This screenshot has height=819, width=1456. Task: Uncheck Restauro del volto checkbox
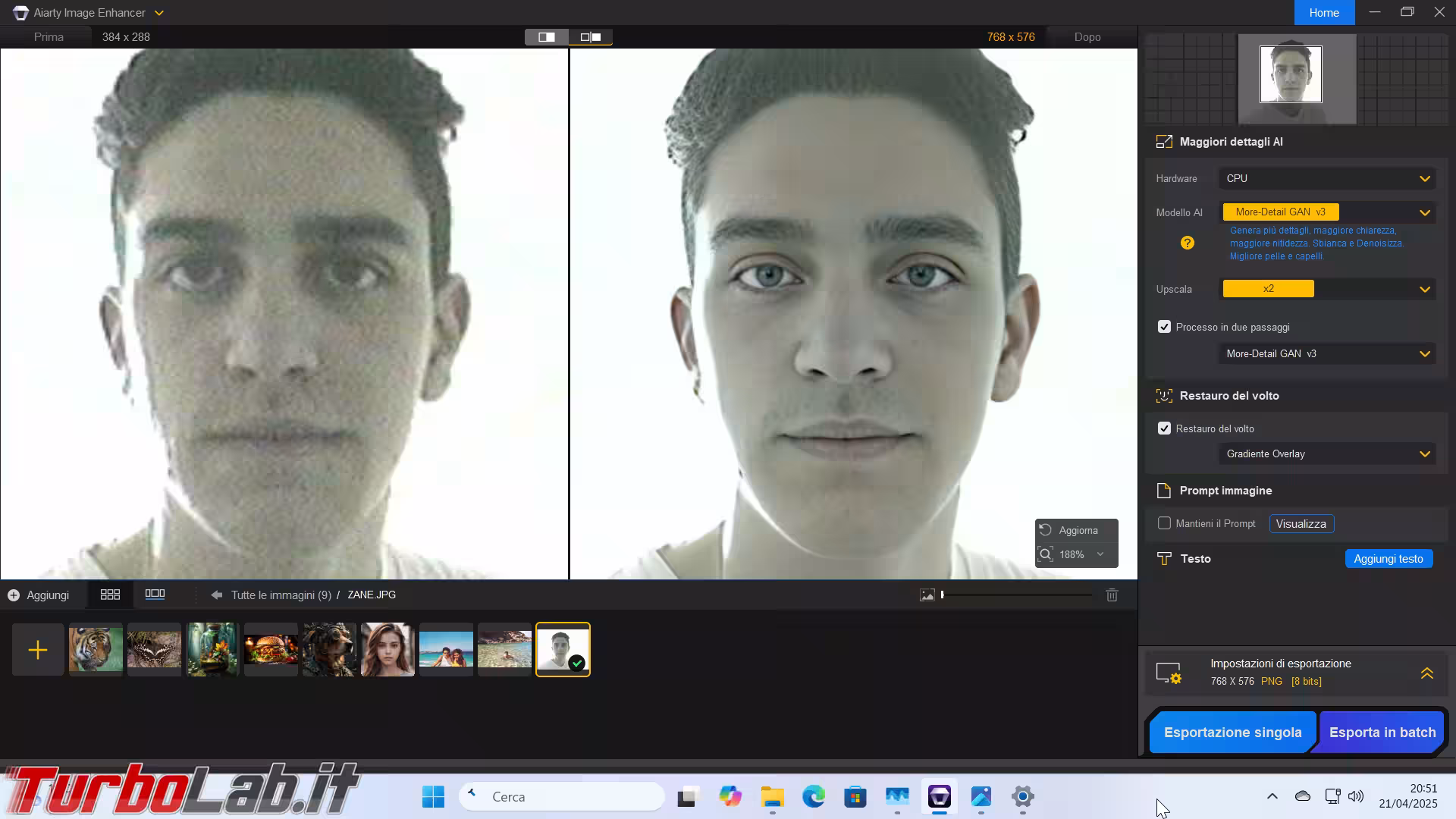pyautogui.click(x=1164, y=428)
